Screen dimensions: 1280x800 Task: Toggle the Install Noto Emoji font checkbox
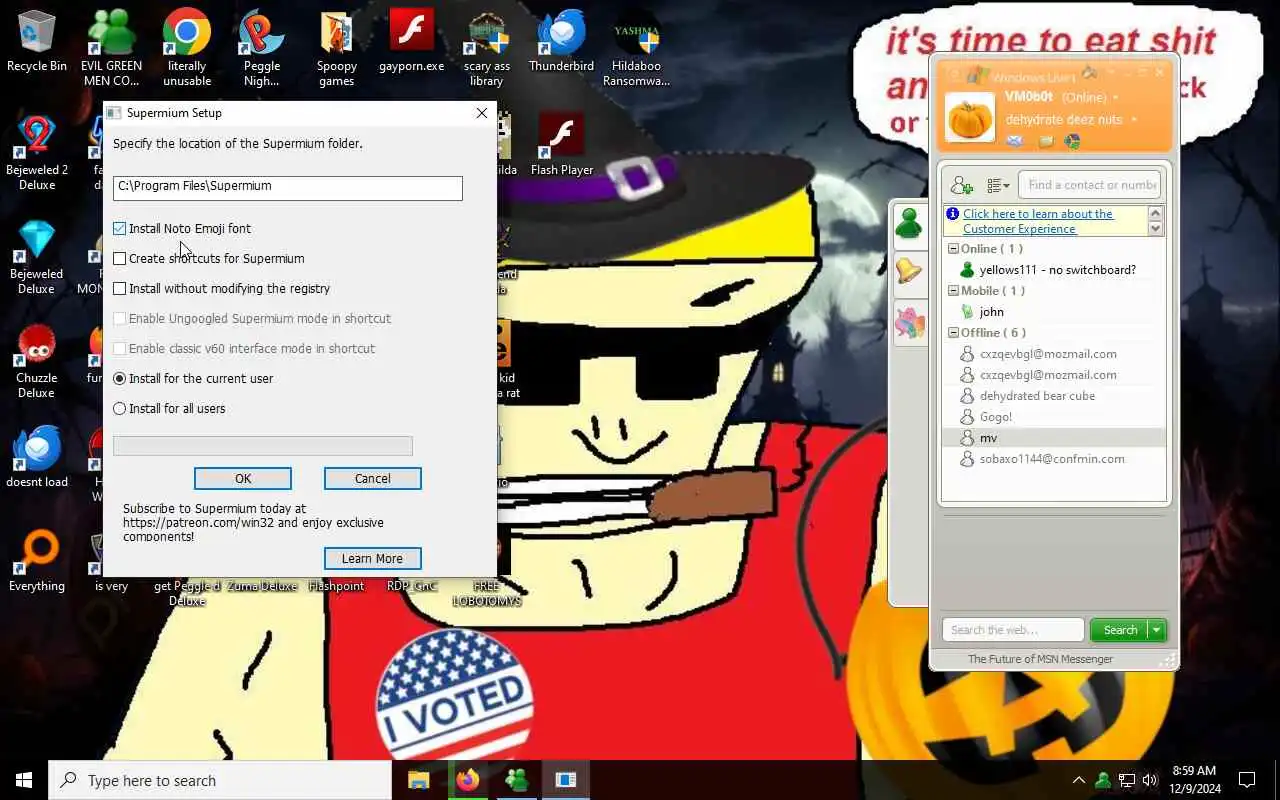120,229
